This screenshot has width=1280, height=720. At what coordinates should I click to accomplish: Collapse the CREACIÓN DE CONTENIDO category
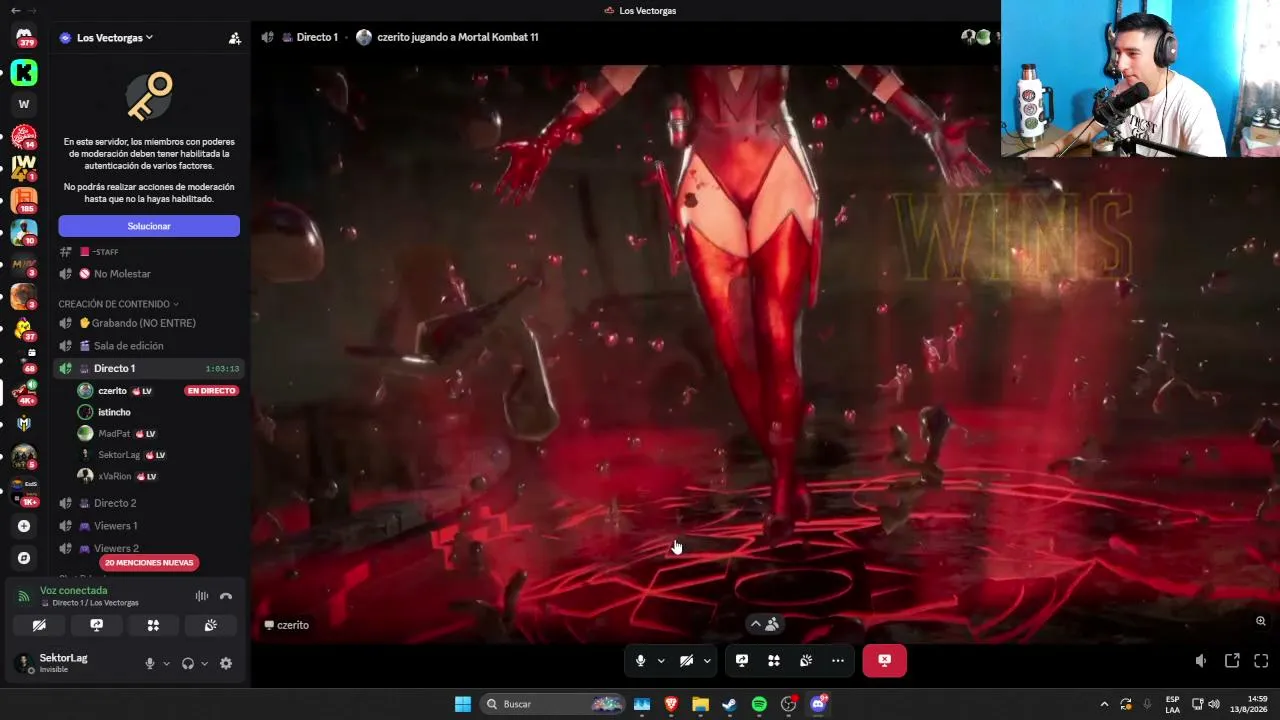[x=118, y=304]
